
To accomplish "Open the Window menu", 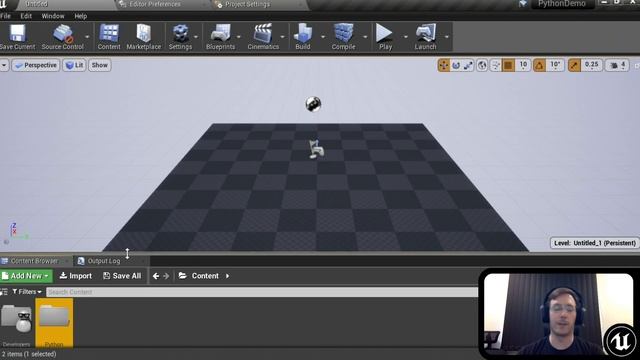I will (x=53, y=16).
